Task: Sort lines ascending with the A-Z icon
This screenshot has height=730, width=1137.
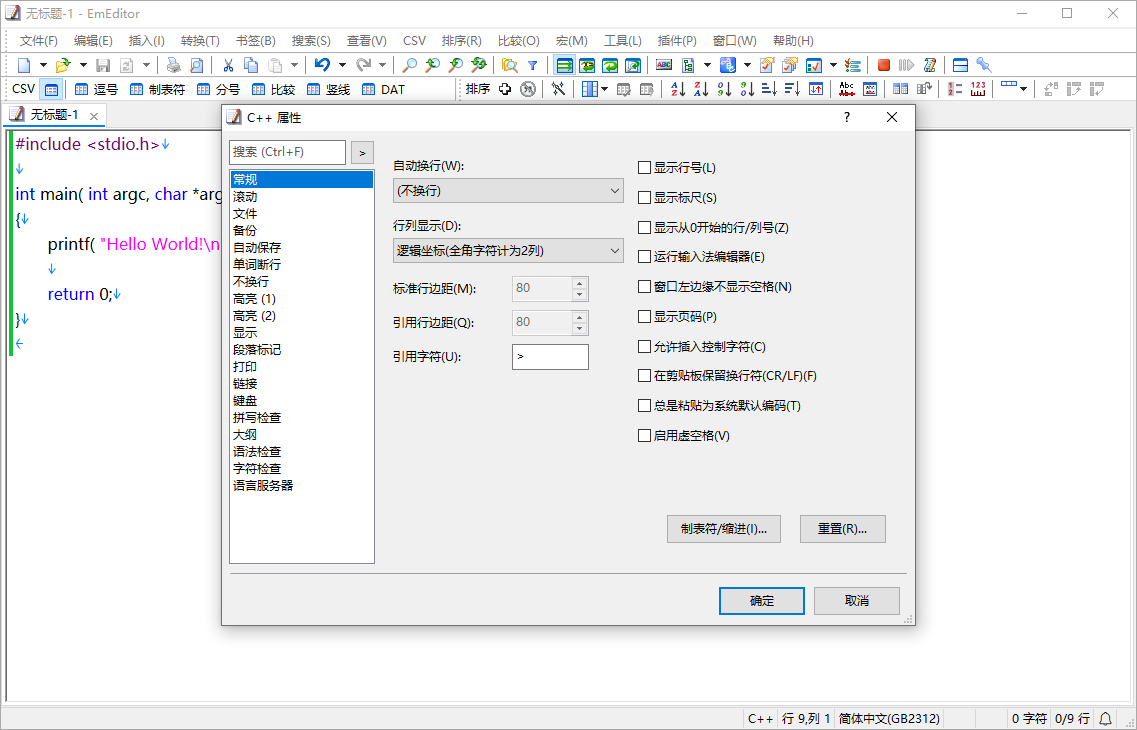Action: click(677, 89)
